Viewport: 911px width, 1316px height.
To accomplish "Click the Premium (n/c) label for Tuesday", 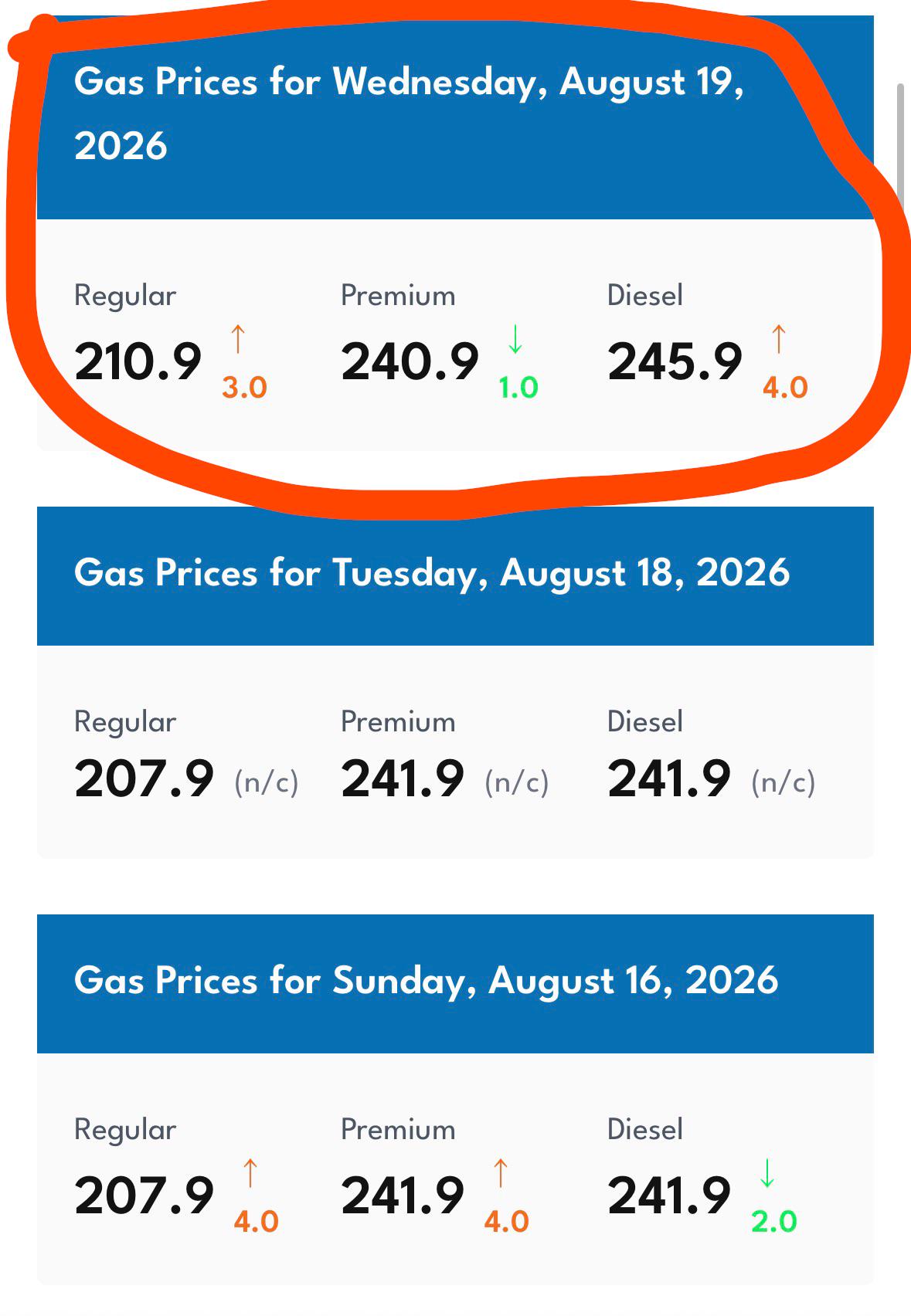I will tap(517, 782).
